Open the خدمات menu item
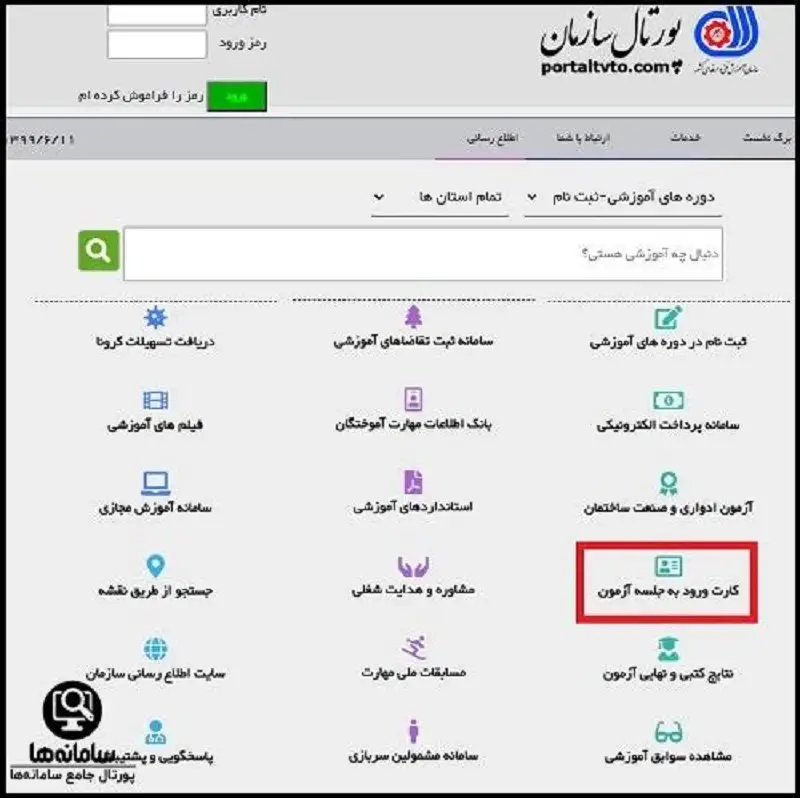This screenshot has width=800, height=798. 685,138
